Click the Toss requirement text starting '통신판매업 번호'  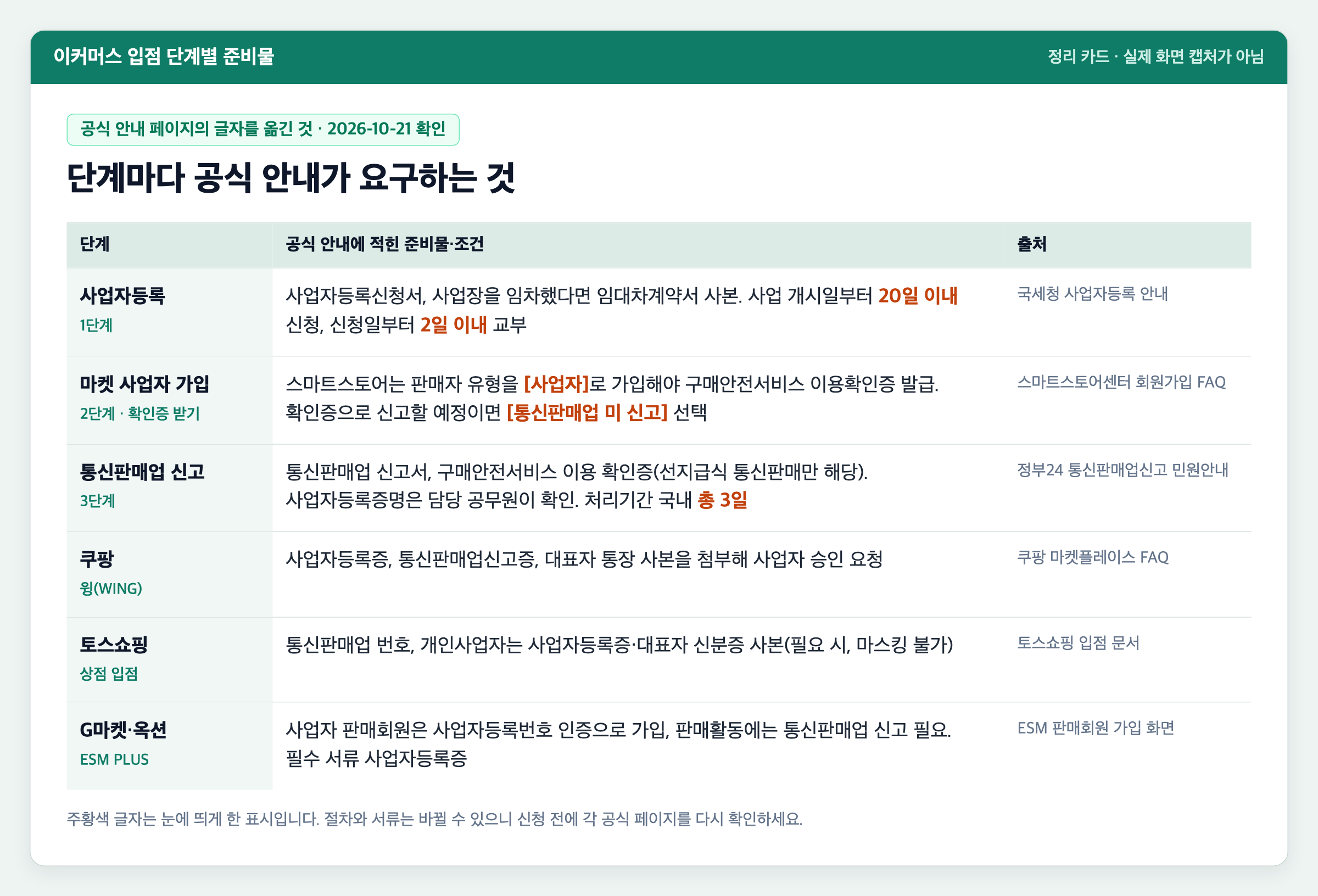point(619,645)
